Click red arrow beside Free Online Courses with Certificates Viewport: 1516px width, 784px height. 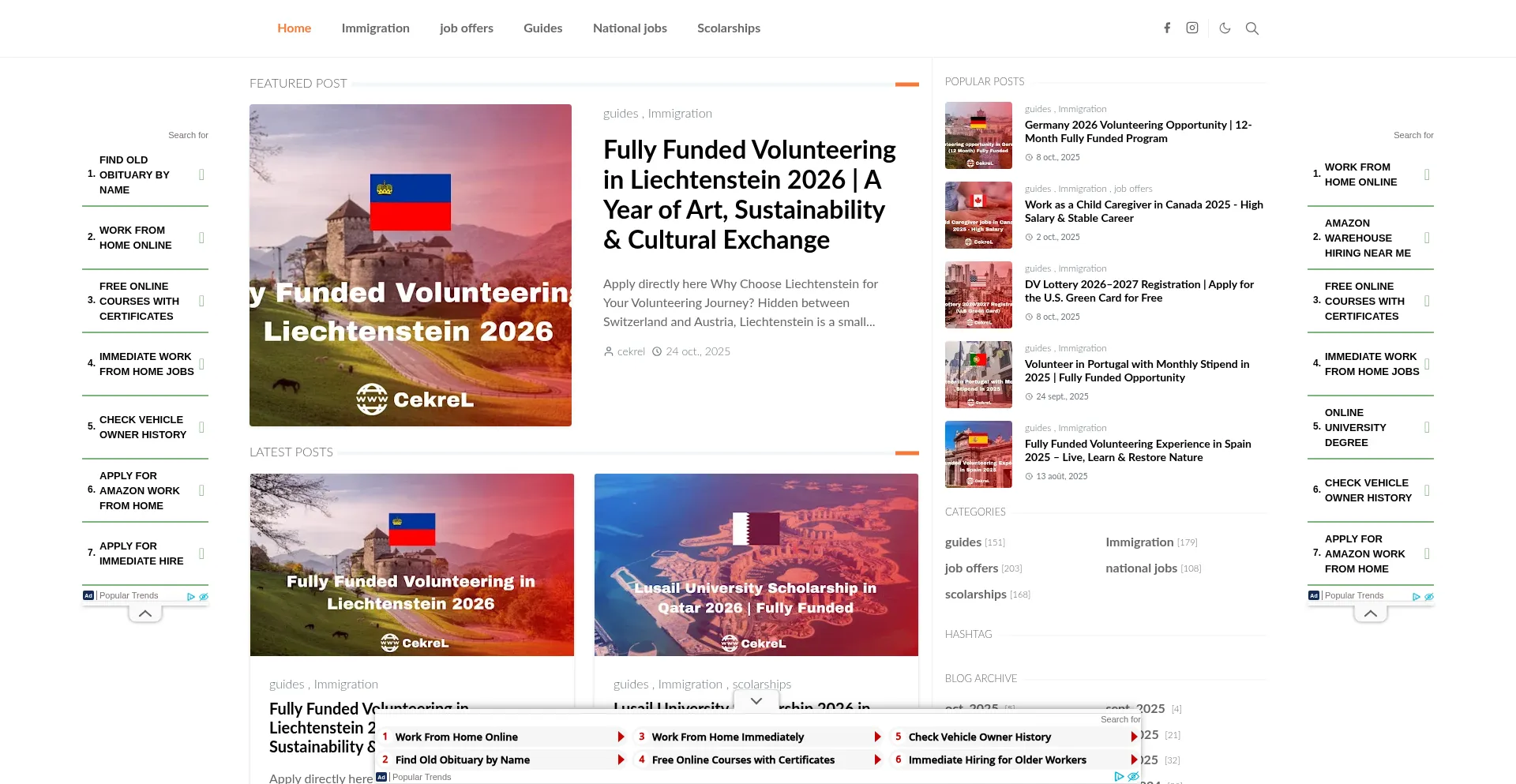[878, 760]
